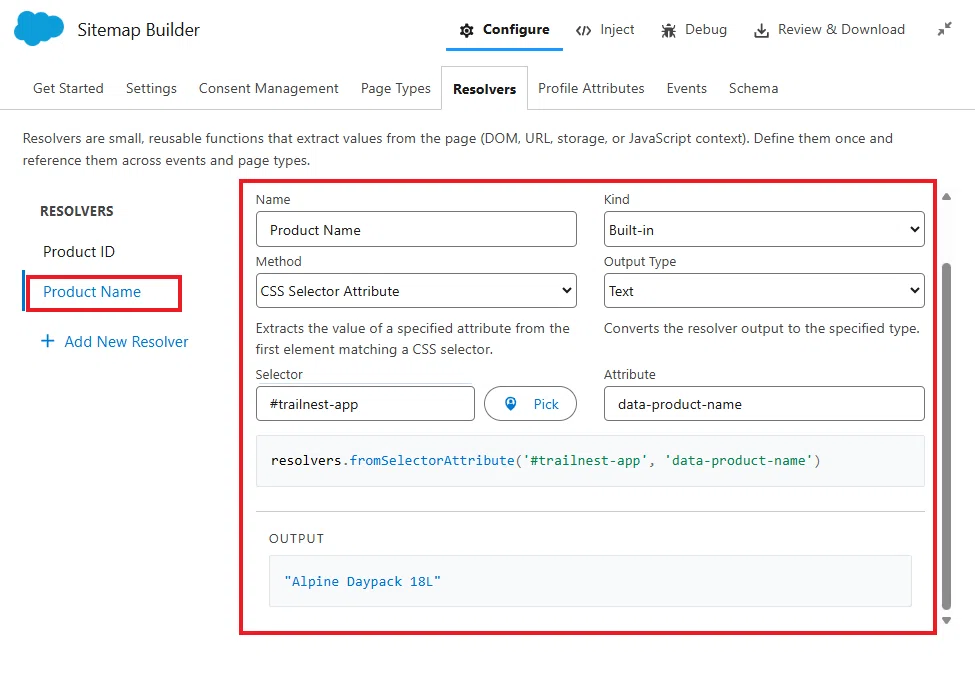The image size is (975, 673).
Task: Select the Product Name resolver
Action: click(92, 292)
